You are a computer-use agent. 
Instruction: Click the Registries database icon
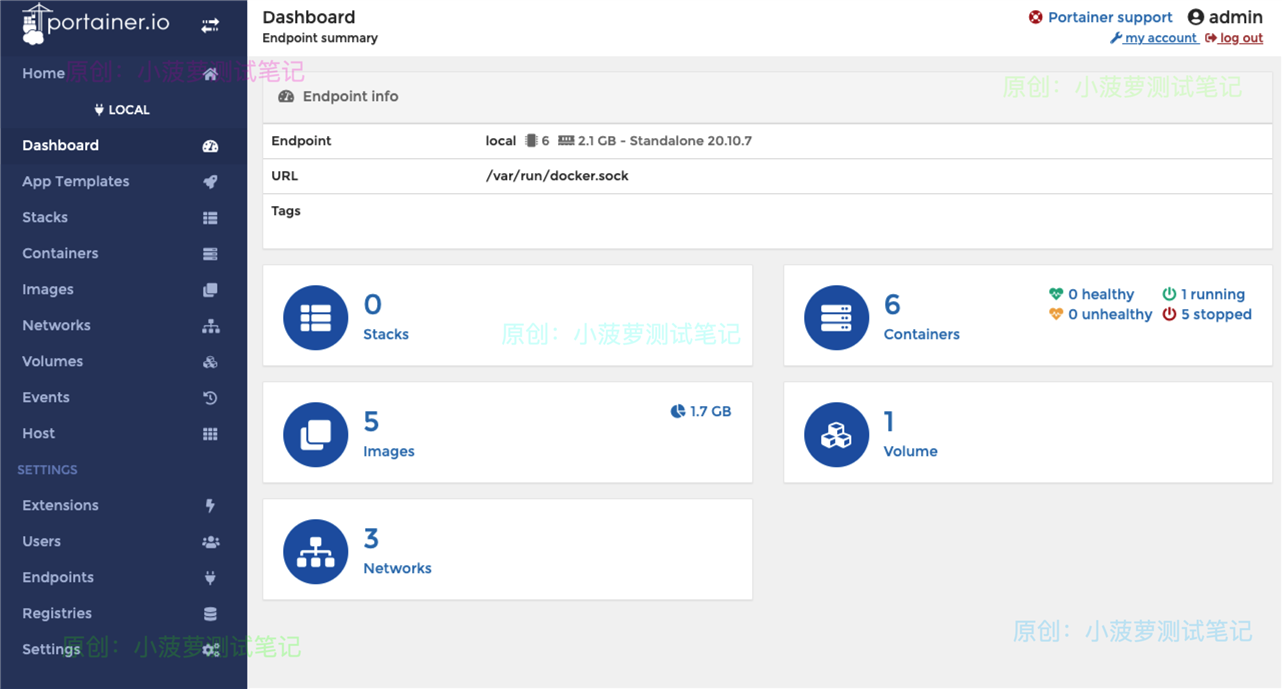tap(210, 614)
